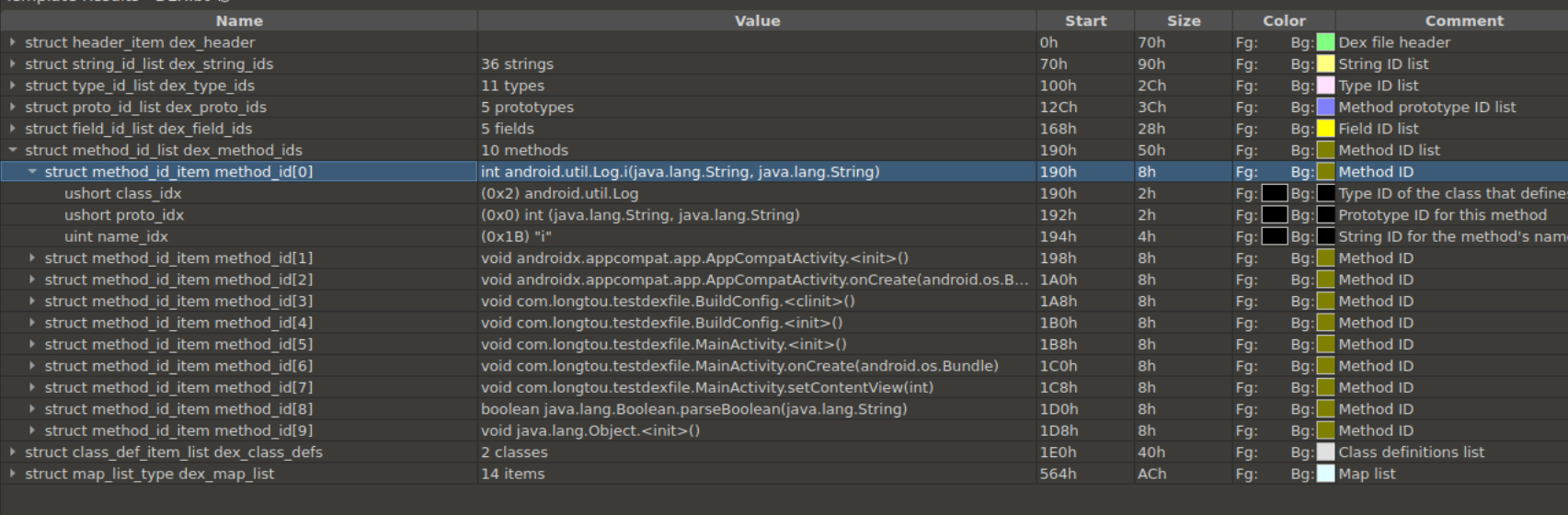
Task: Click the Comment column header
Action: 1464,20
